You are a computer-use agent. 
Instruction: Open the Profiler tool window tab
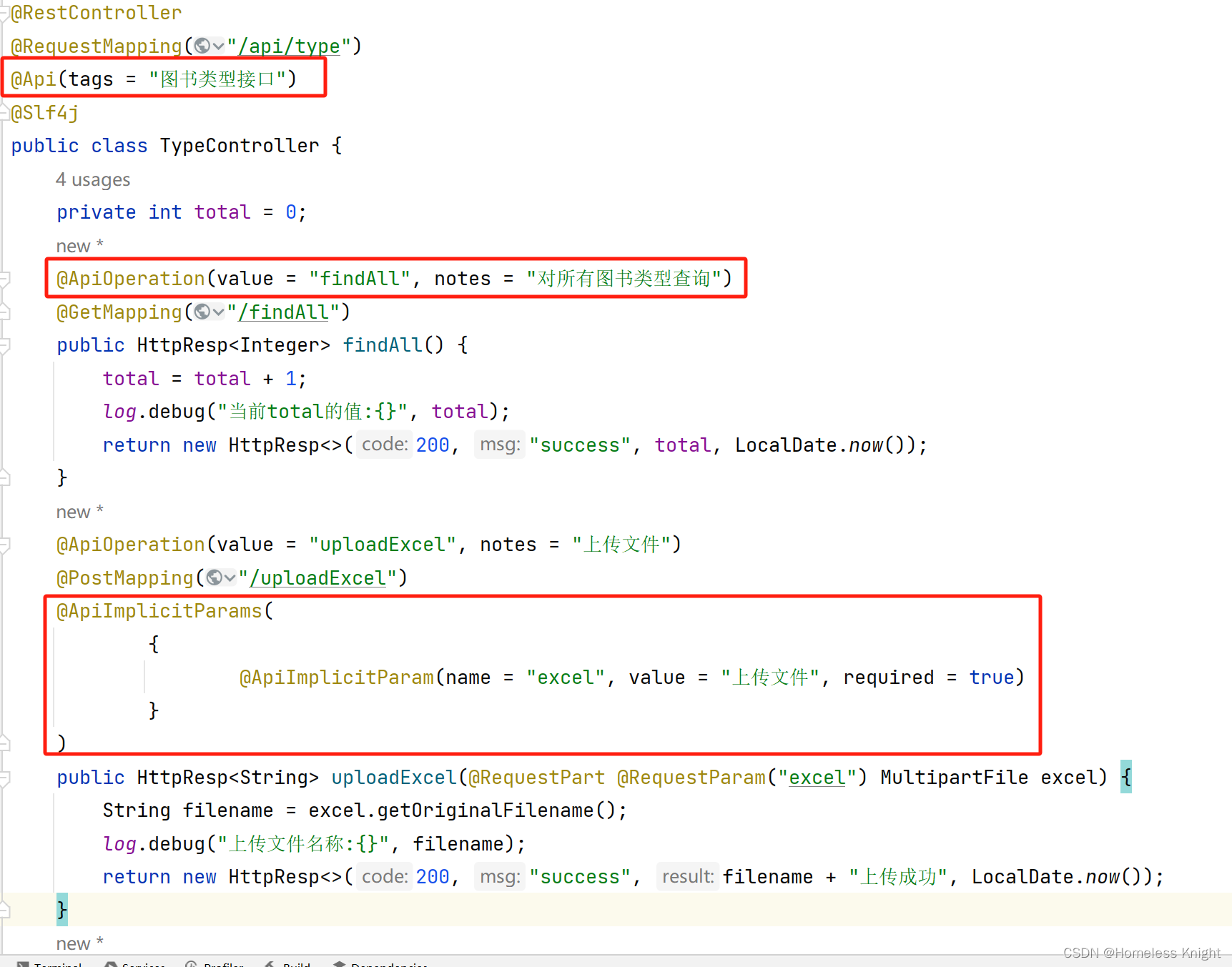coord(215,963)
